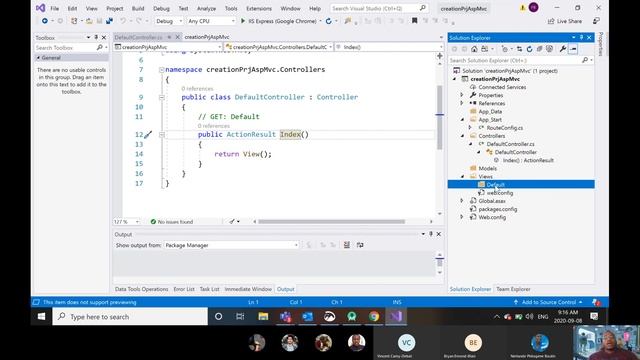This screenshot has height=360, width=640.
Task: Click the Search Visual Studio box
Action: click(378, 8)
